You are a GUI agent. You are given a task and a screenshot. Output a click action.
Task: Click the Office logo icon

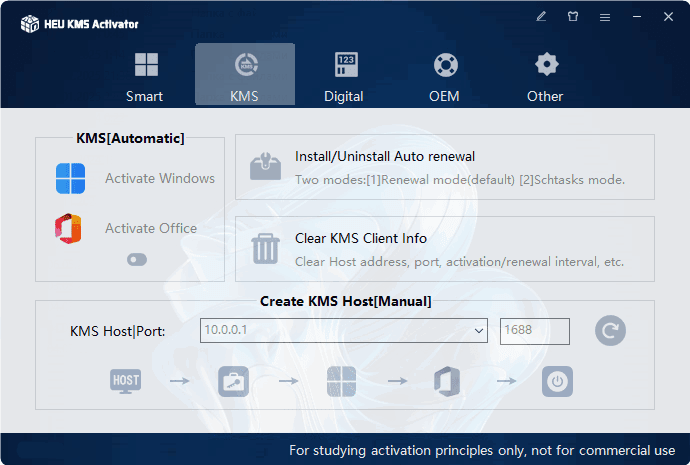[69, 229]
